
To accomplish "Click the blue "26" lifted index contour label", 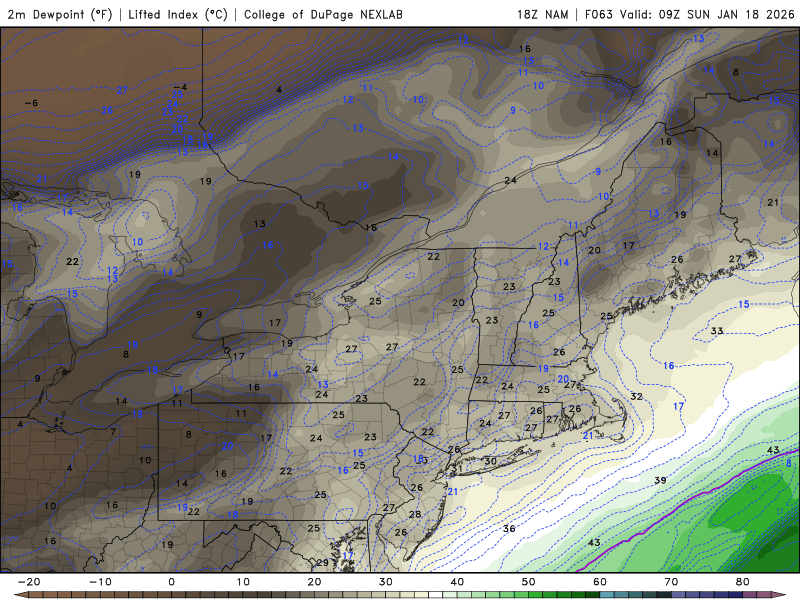I will 107,110.
